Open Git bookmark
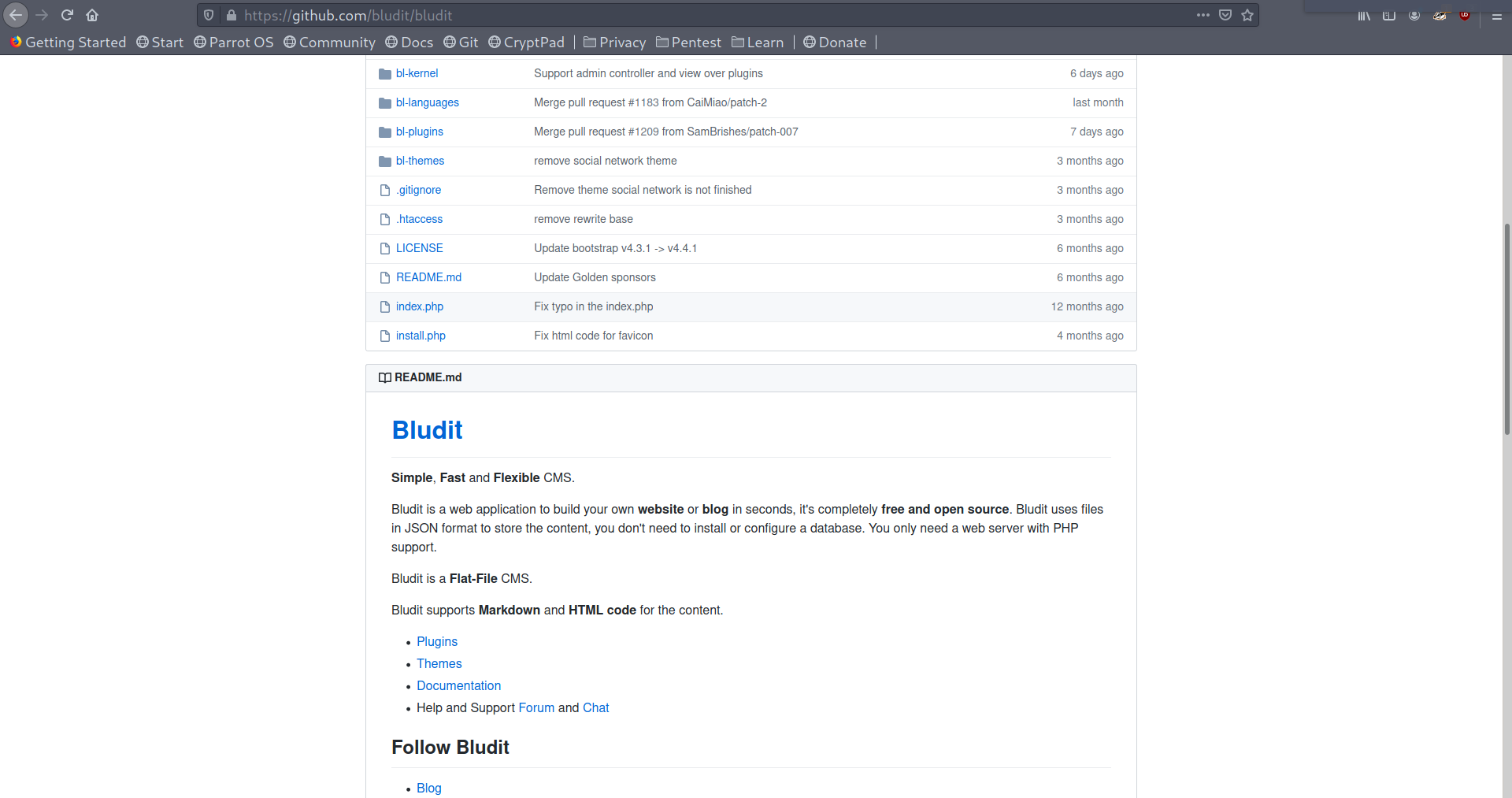Screen dimensions: 1512x798 tap(461, 43)
